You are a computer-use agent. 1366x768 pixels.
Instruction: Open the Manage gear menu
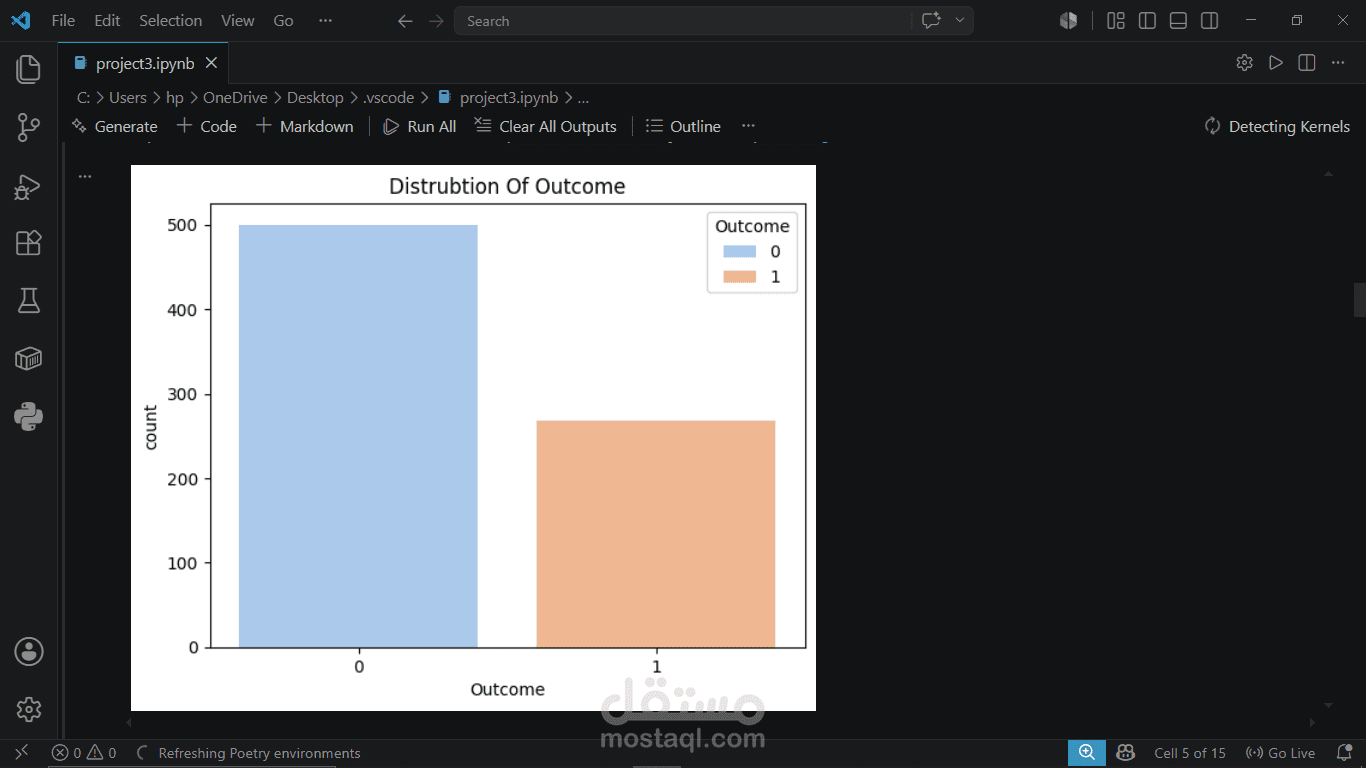pyautogui.click(x=29, y=709)
